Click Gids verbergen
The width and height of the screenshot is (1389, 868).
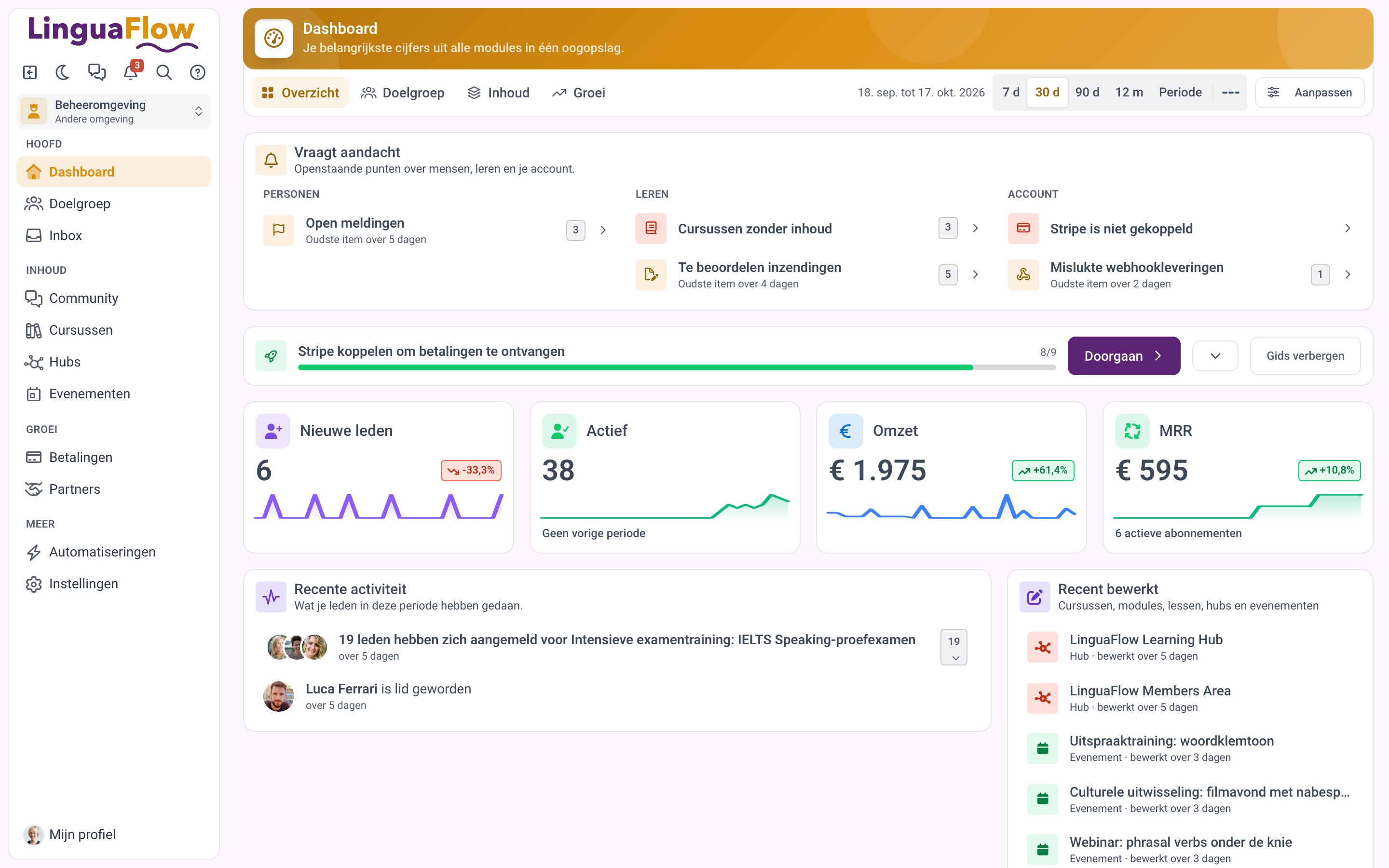pos(1305,356)
